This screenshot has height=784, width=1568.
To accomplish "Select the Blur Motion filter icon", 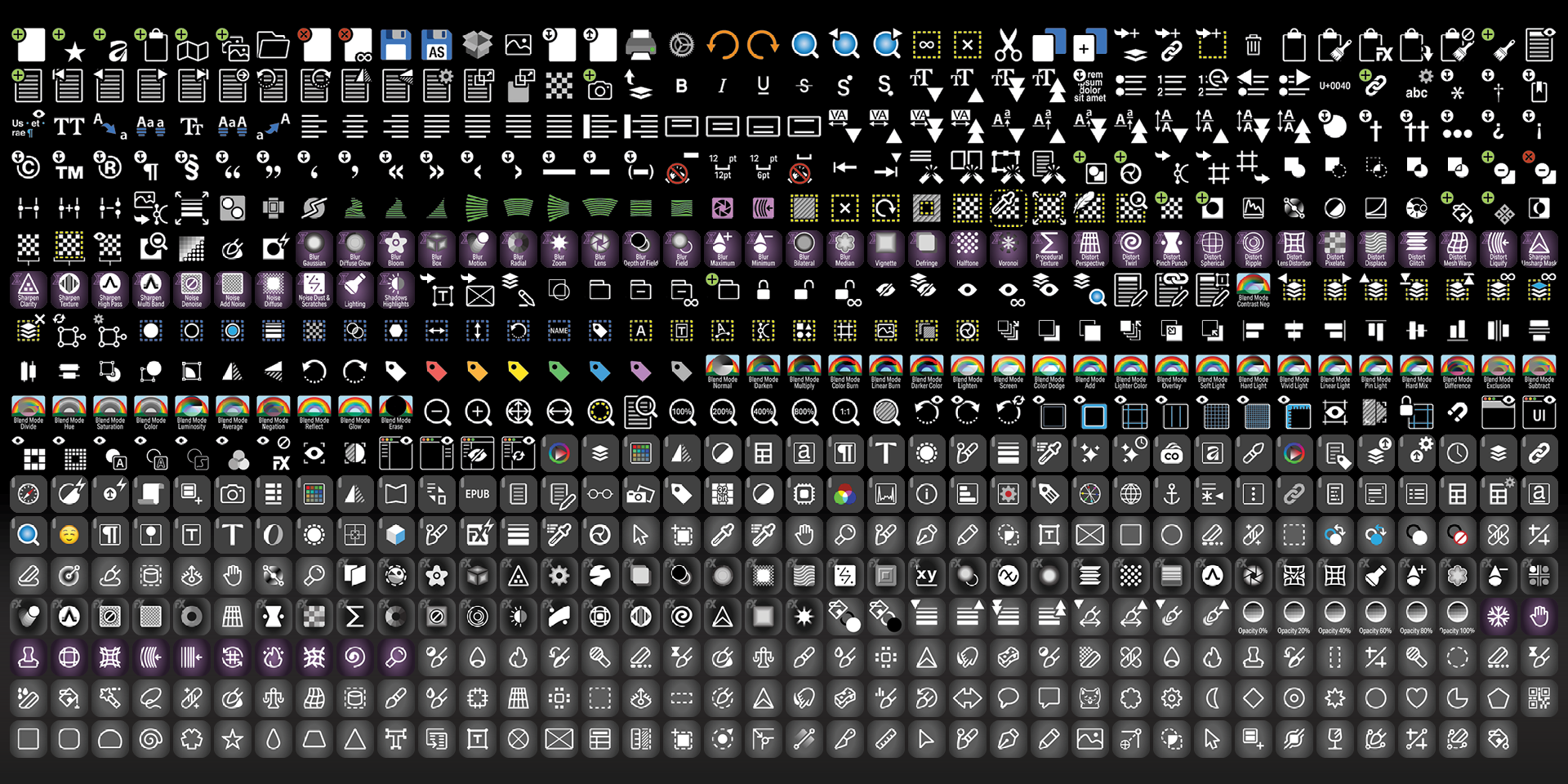I will [478, 249].
